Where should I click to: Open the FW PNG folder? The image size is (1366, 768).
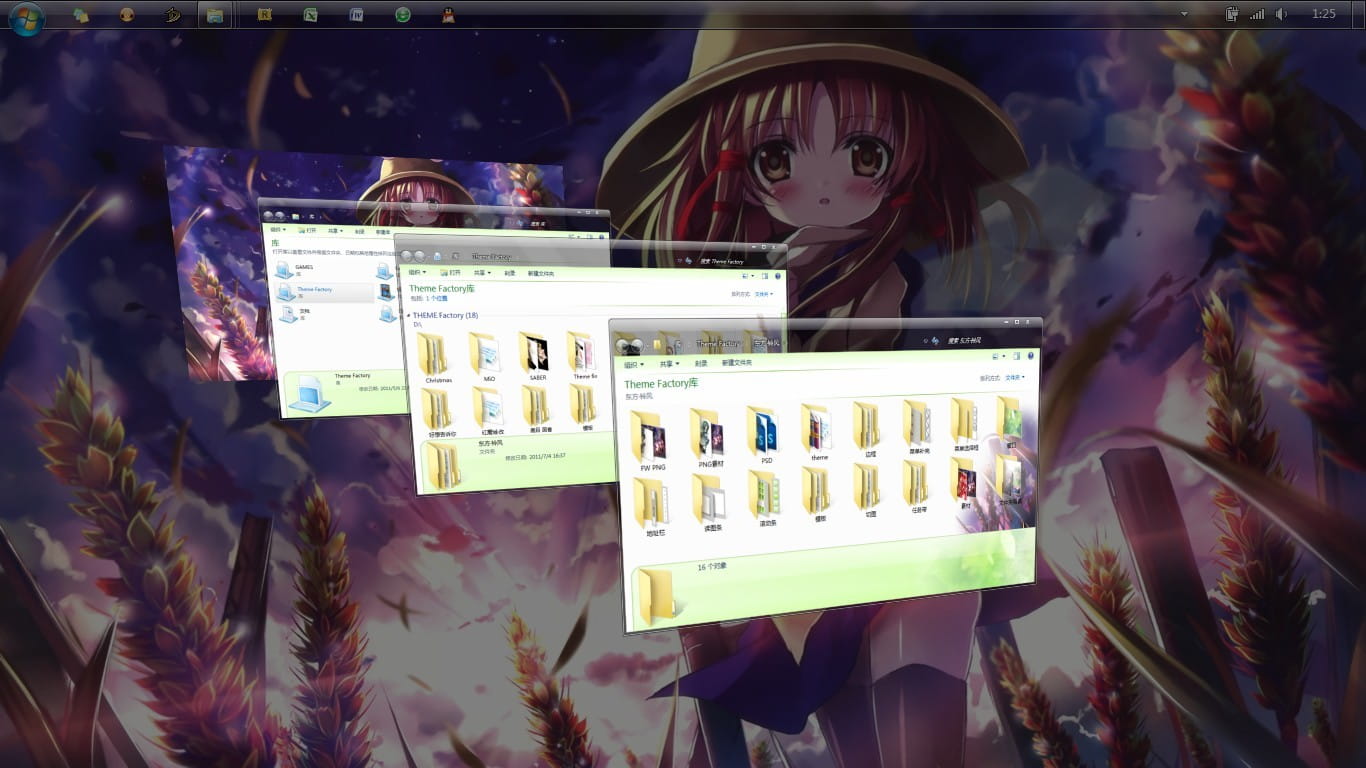(x=651, y=438)
